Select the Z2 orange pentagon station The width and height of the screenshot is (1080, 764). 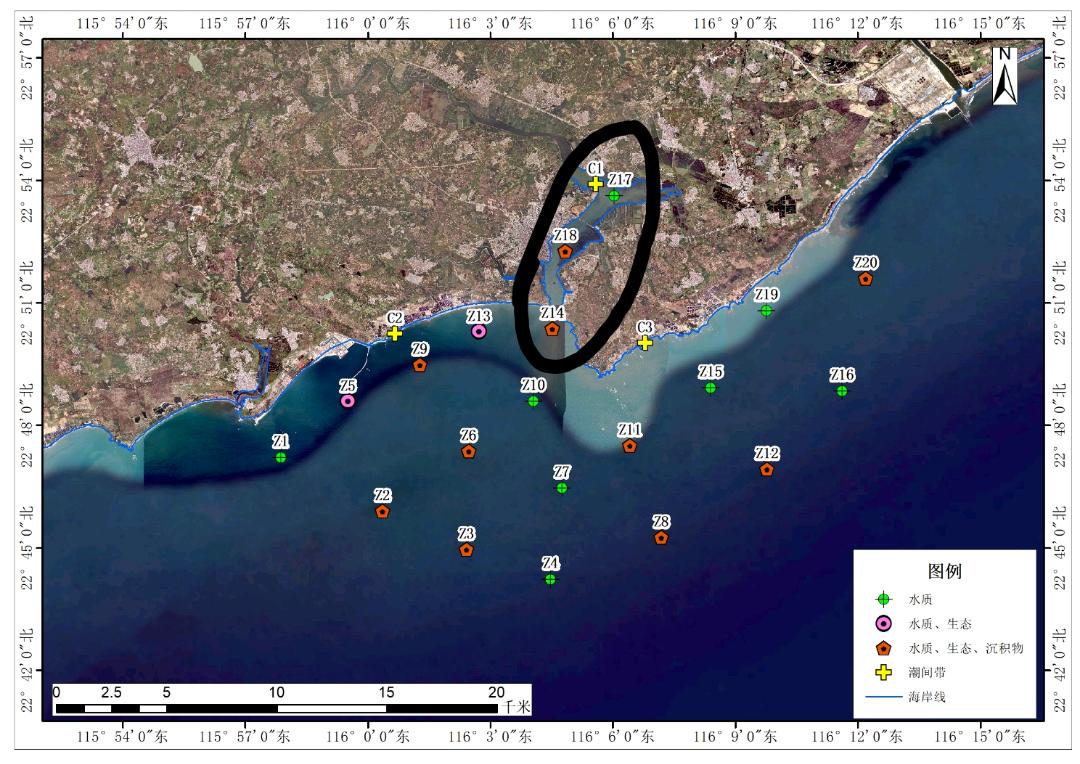[382, 512]
